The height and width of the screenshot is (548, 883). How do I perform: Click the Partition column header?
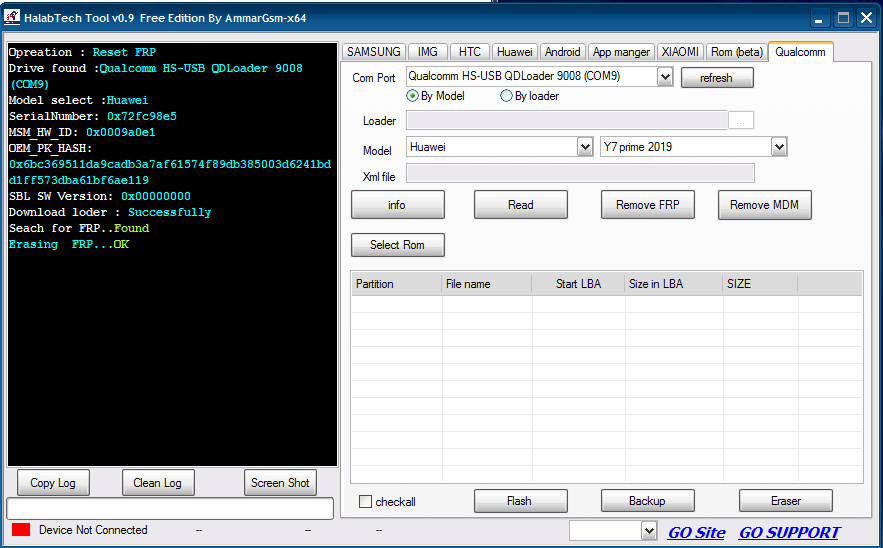(397, 284)
